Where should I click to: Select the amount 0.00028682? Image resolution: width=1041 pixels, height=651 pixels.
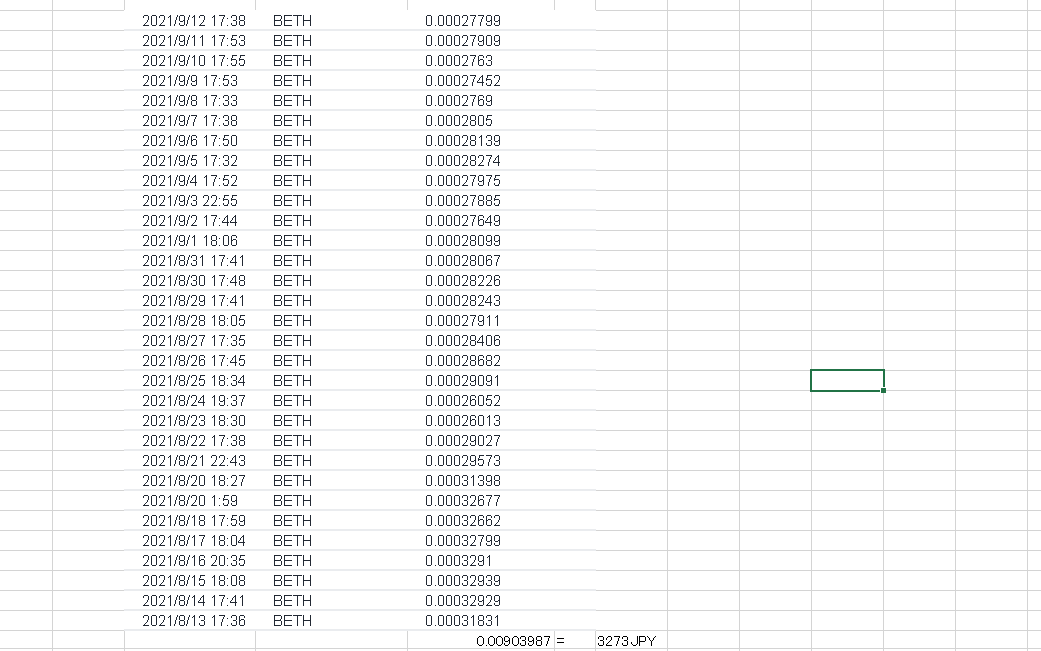pos(463,361)
